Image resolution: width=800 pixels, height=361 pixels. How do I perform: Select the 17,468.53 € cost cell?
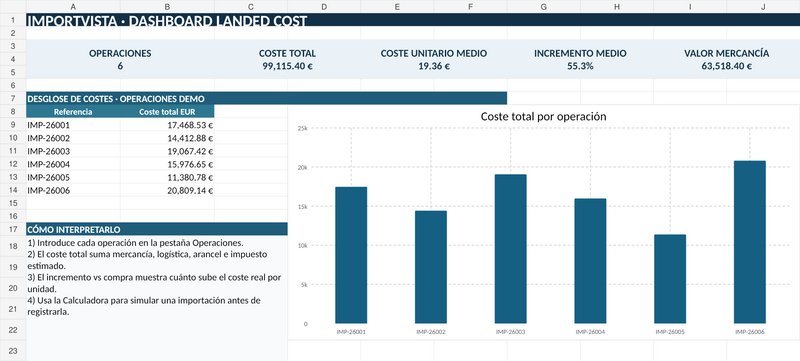click(167, 124)
